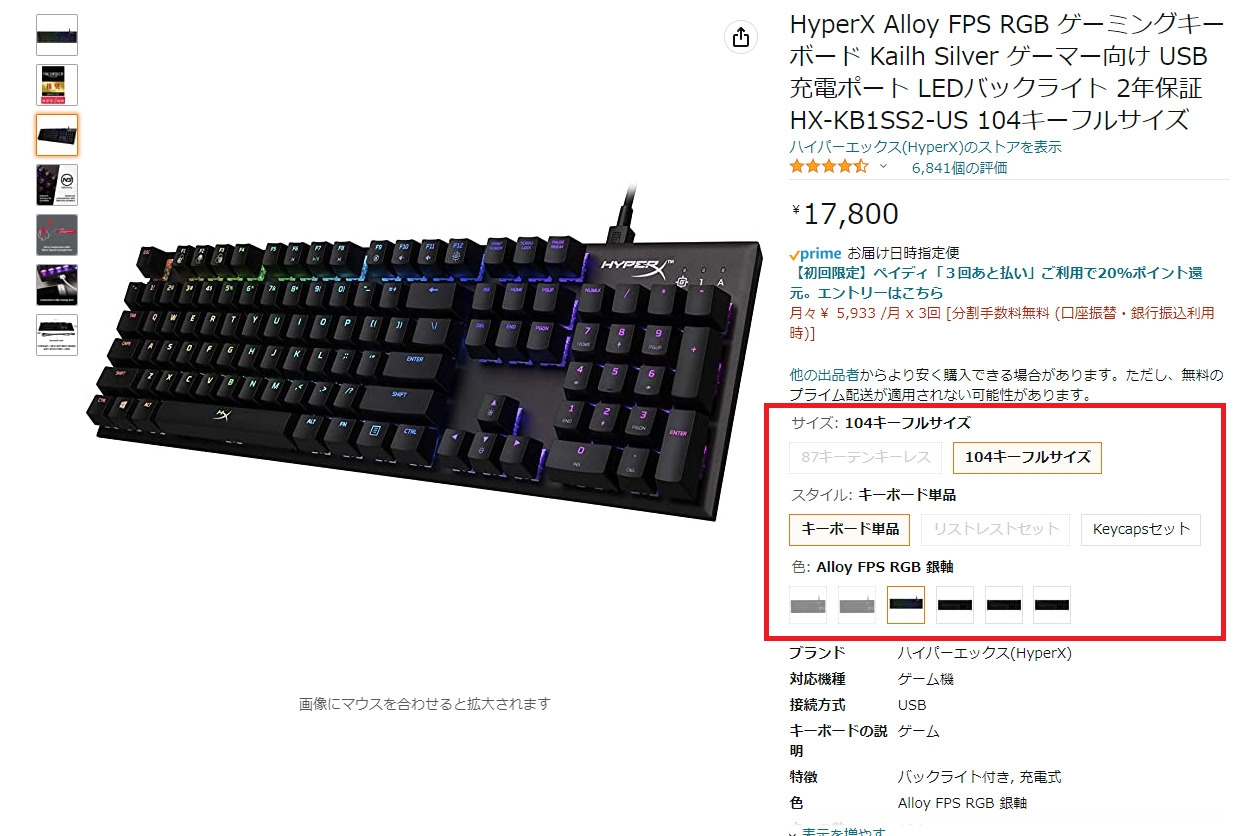The image size is (1239, 836).
Task: Select the sixth thumbnail with purple keys
Action: click(57, 285)
